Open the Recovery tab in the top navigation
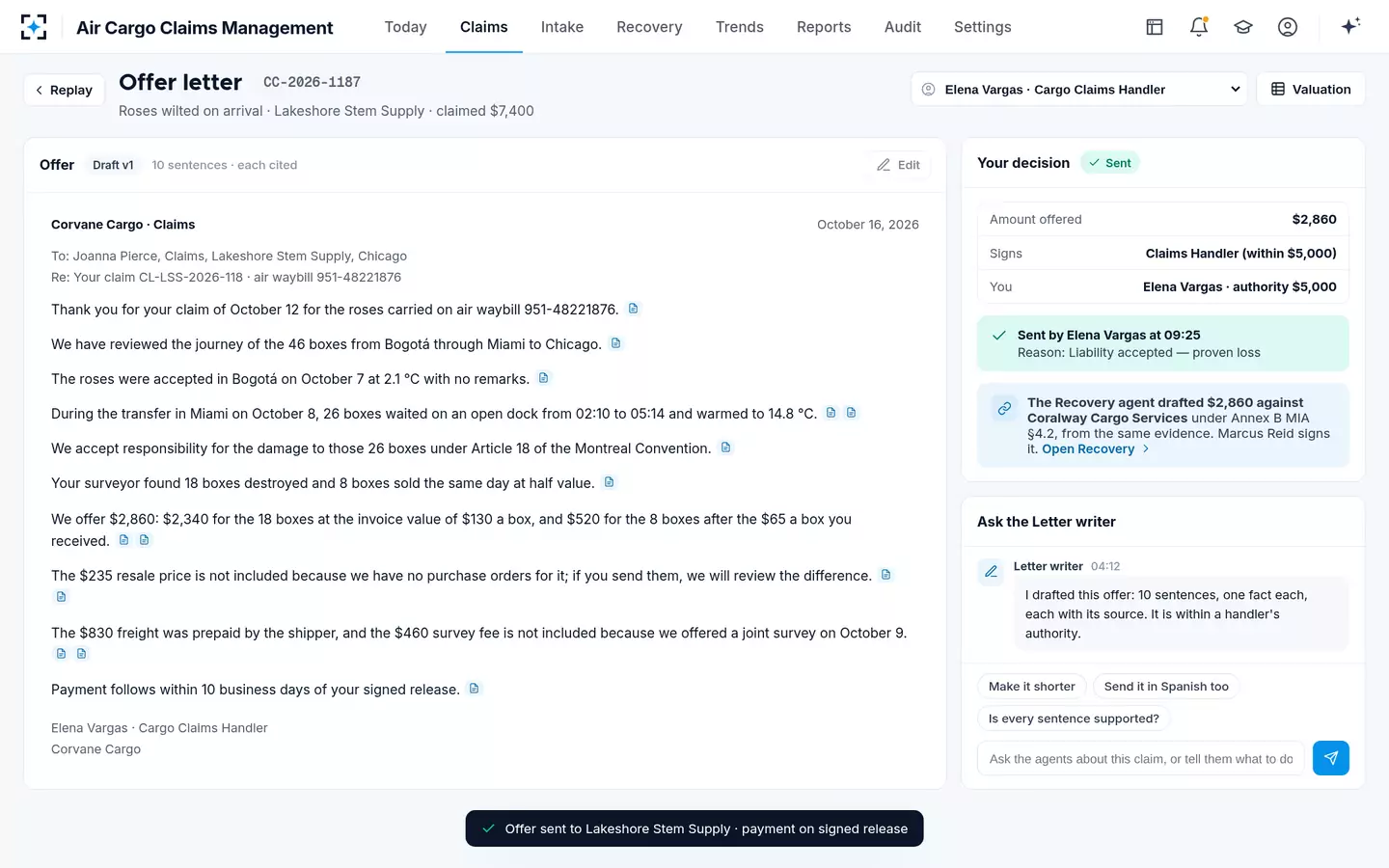The image size is (1389, 868). point(649,27)
